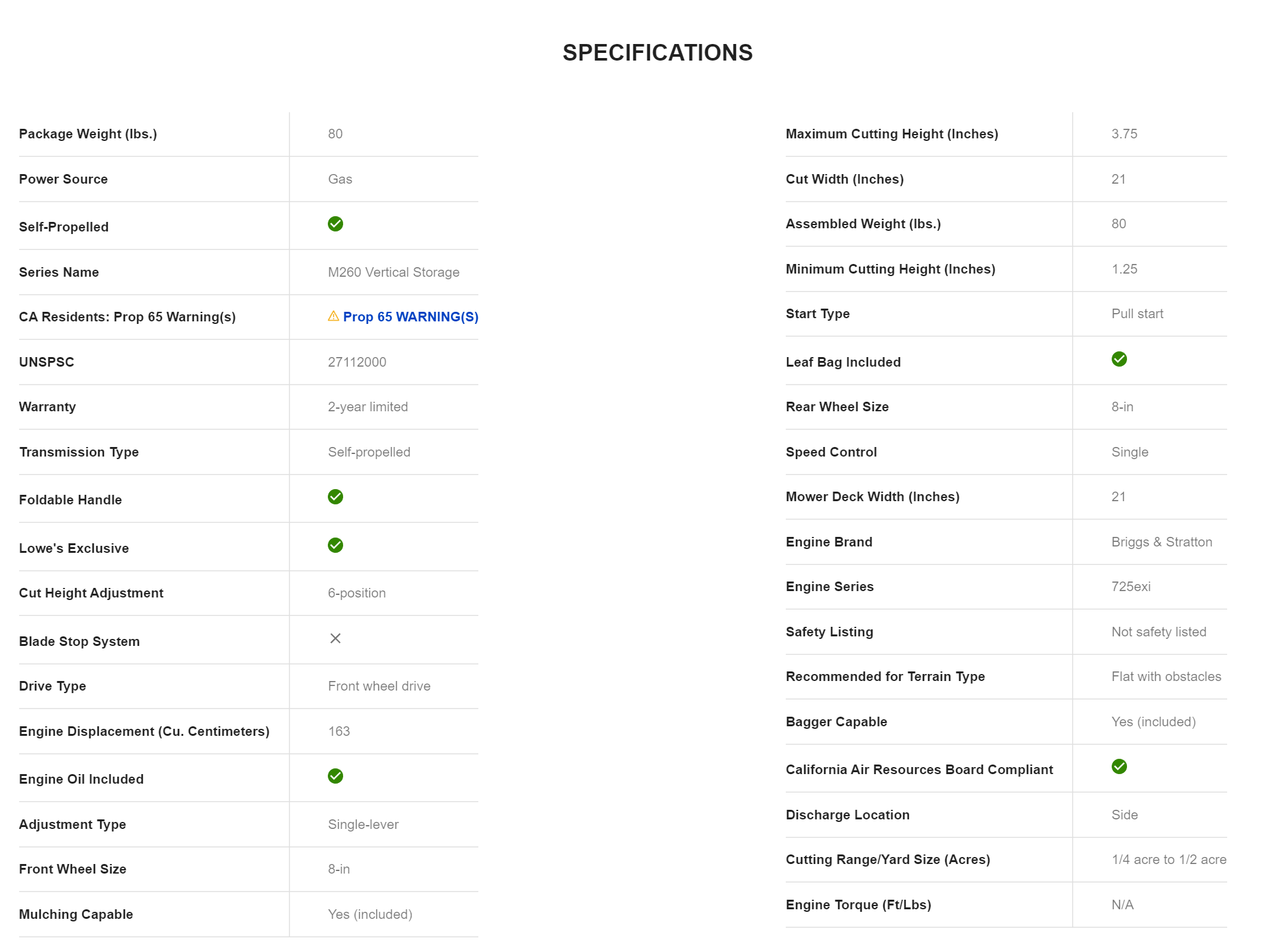The height and width of the screenshot is (952, 1282).
Task: Click the Engine Brand value Briggs & Stratton
Action: point(1161,542)
